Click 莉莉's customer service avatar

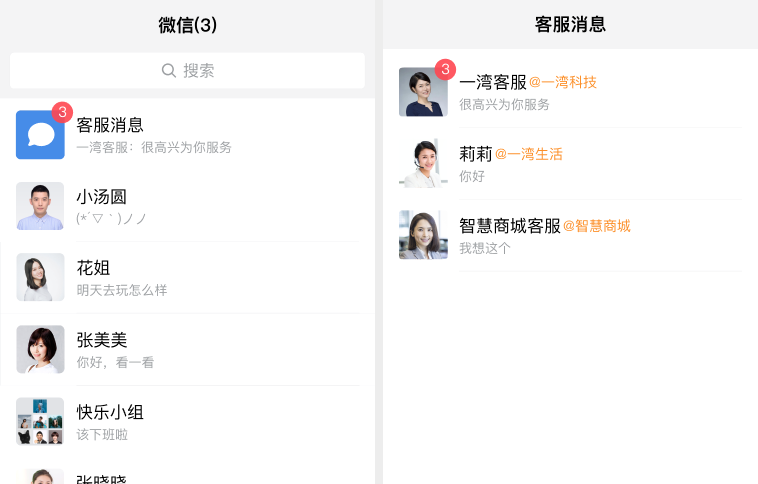[x=422, y=164]
